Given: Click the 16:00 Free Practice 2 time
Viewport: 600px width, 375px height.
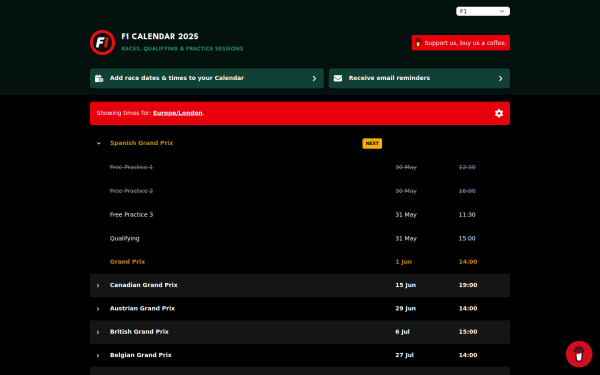Looking at the screenshot, I should point(467,191).
